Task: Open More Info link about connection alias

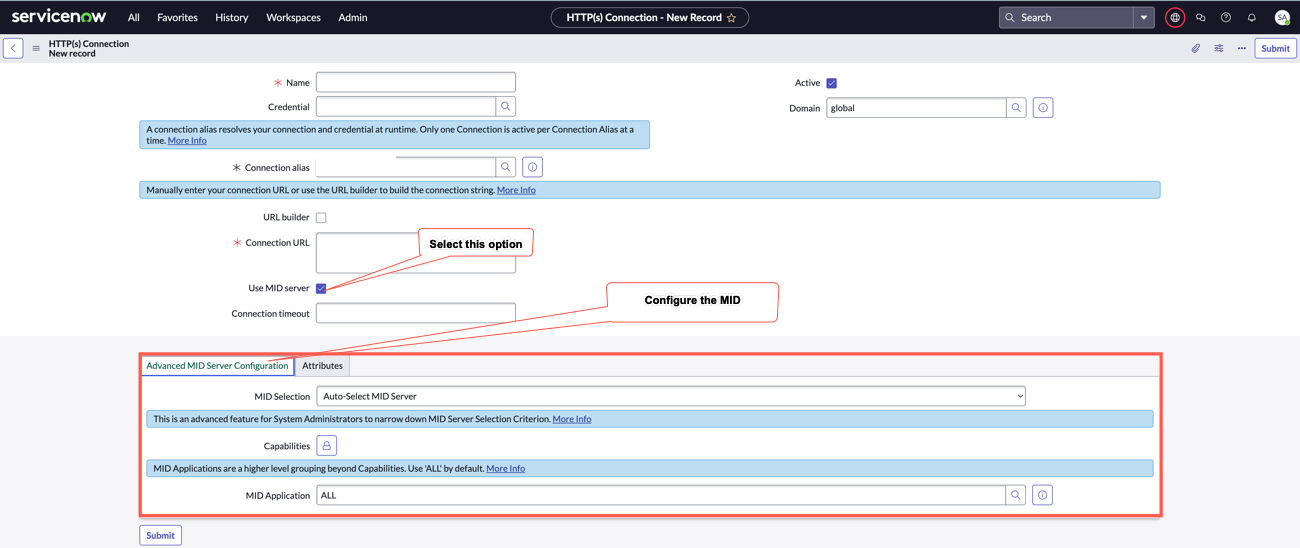Action: pos(187,141)
